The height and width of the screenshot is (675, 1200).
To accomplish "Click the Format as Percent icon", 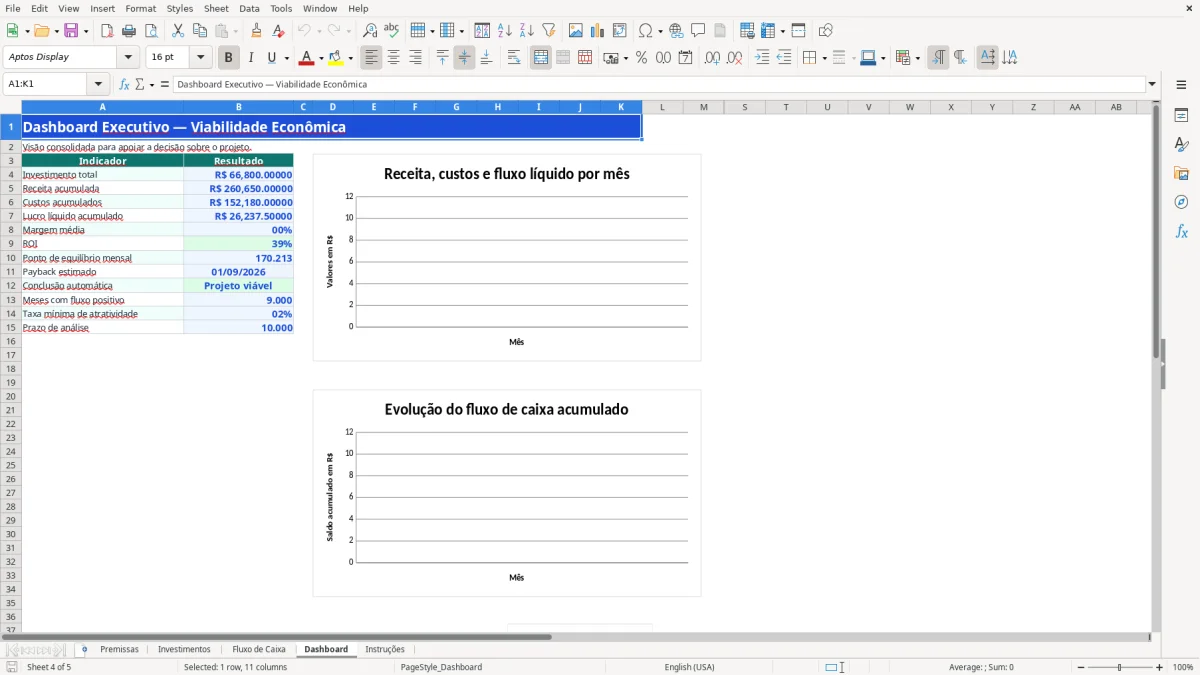I will pyautogui.click(x=642, y=58).
